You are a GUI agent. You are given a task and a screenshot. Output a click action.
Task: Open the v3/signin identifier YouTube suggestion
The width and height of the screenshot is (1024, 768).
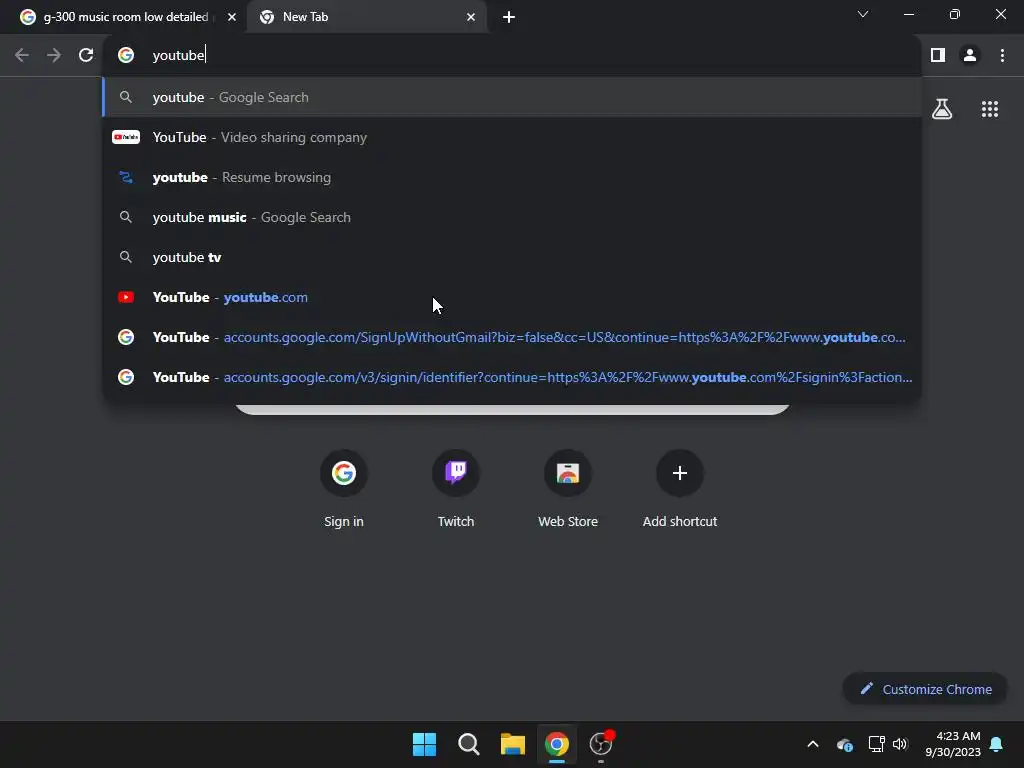click(x=512, y=377)
